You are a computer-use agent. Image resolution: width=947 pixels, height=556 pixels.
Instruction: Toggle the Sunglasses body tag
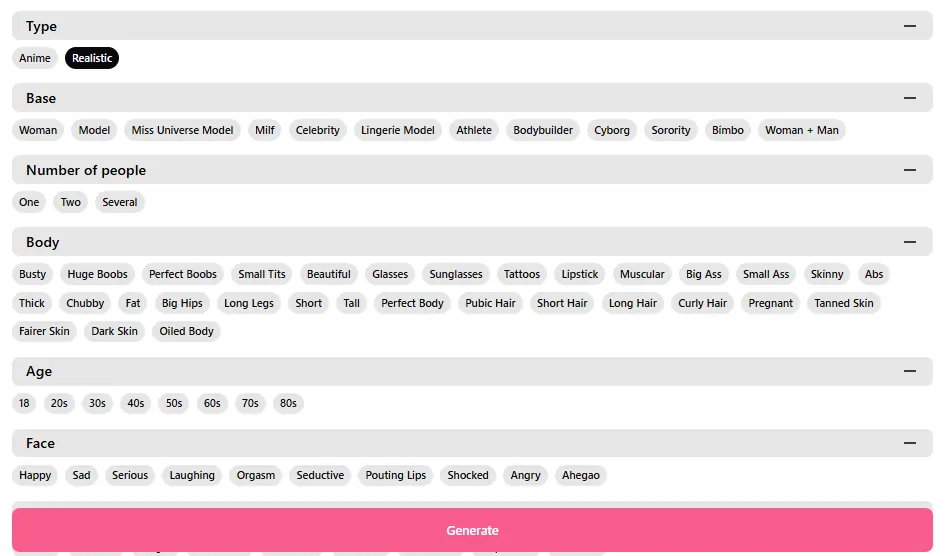click(x=456, y=274)
